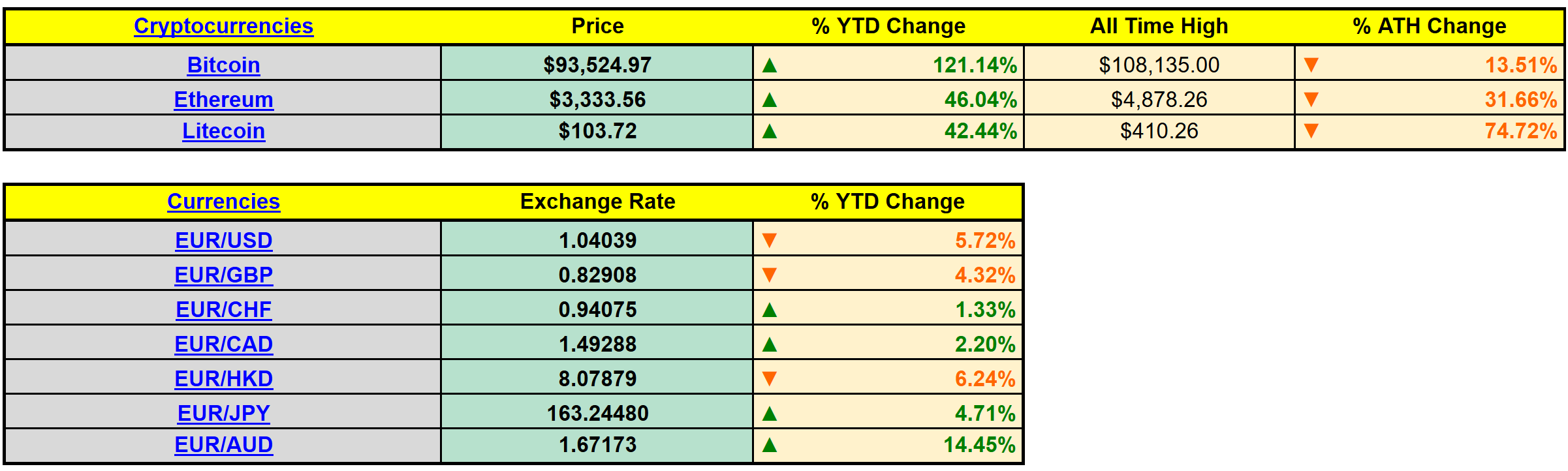Open the EUR/JPY link
This screenshot has height=471, width=1568.
pyautogui.click(x=223, y=414)
